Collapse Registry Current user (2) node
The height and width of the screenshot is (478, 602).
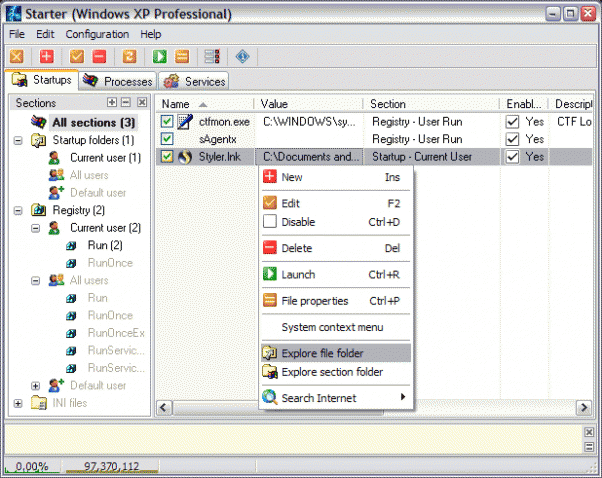click(35, 228)
